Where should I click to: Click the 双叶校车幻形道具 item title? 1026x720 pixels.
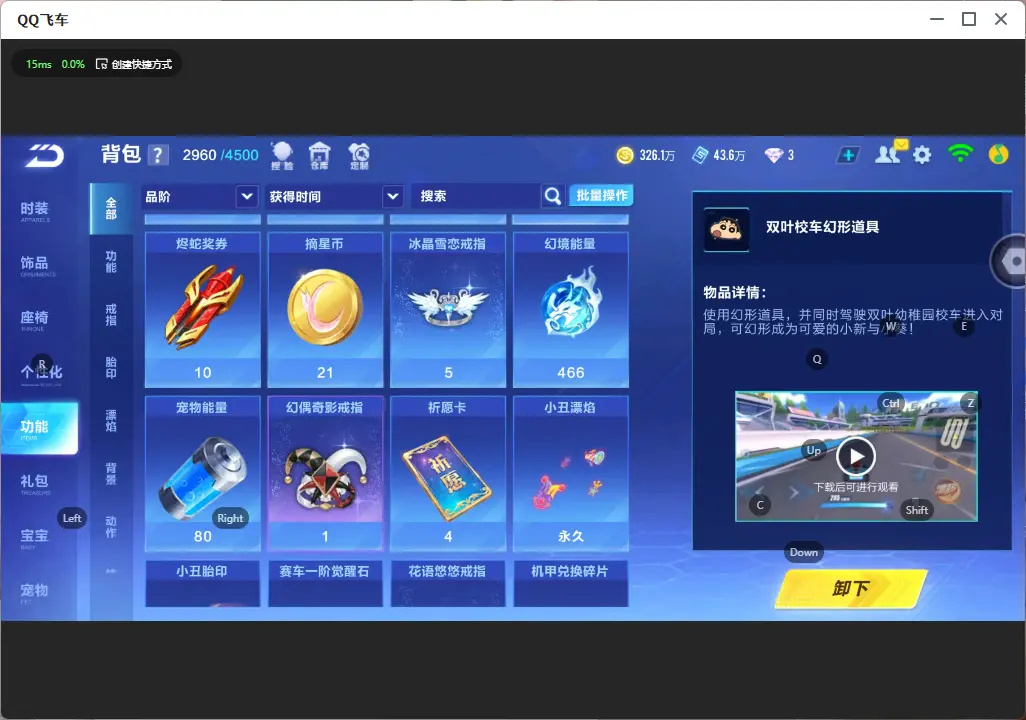(x=823, y=227)
